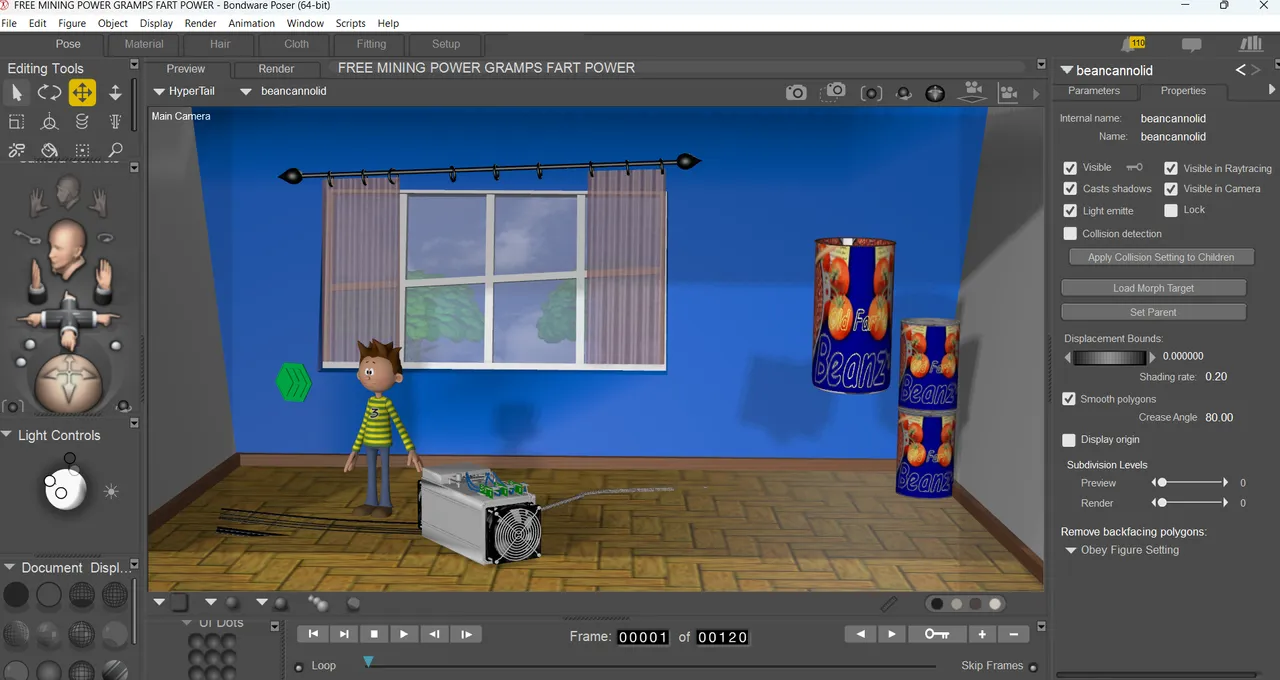Click the pencil icon below the viewport
The image size is (1280, 680).
point(888,603)
